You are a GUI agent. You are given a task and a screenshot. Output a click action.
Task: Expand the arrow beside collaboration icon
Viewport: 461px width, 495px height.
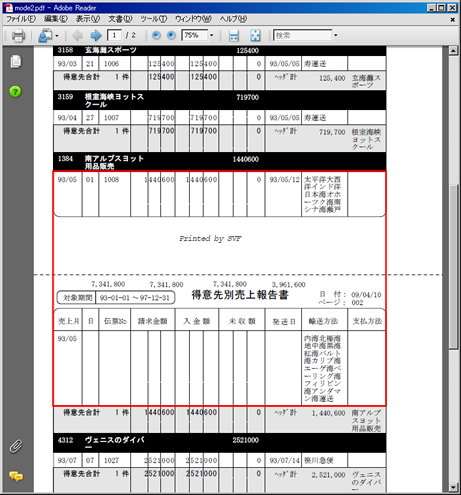[57, 36]
